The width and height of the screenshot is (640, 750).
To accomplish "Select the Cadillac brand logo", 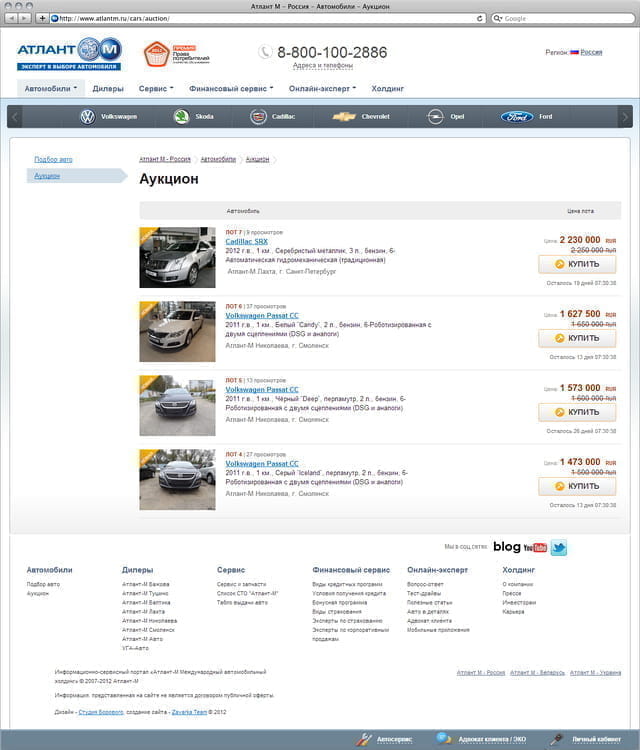I will [x=258, y=117].
